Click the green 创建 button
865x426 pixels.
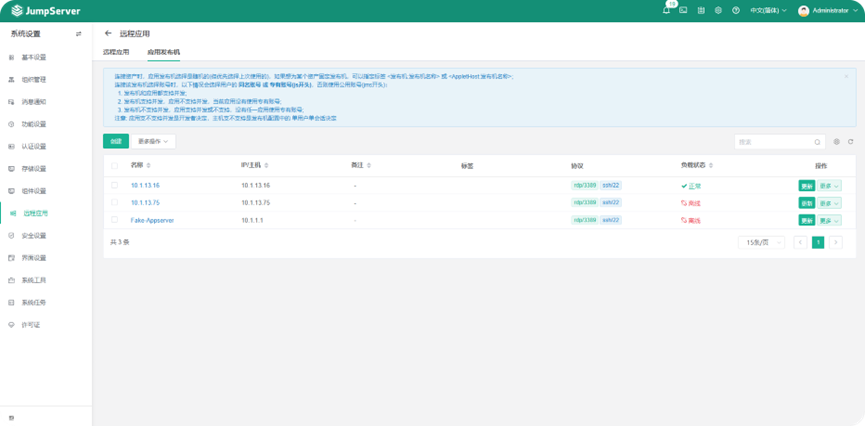tap(115, 141)
